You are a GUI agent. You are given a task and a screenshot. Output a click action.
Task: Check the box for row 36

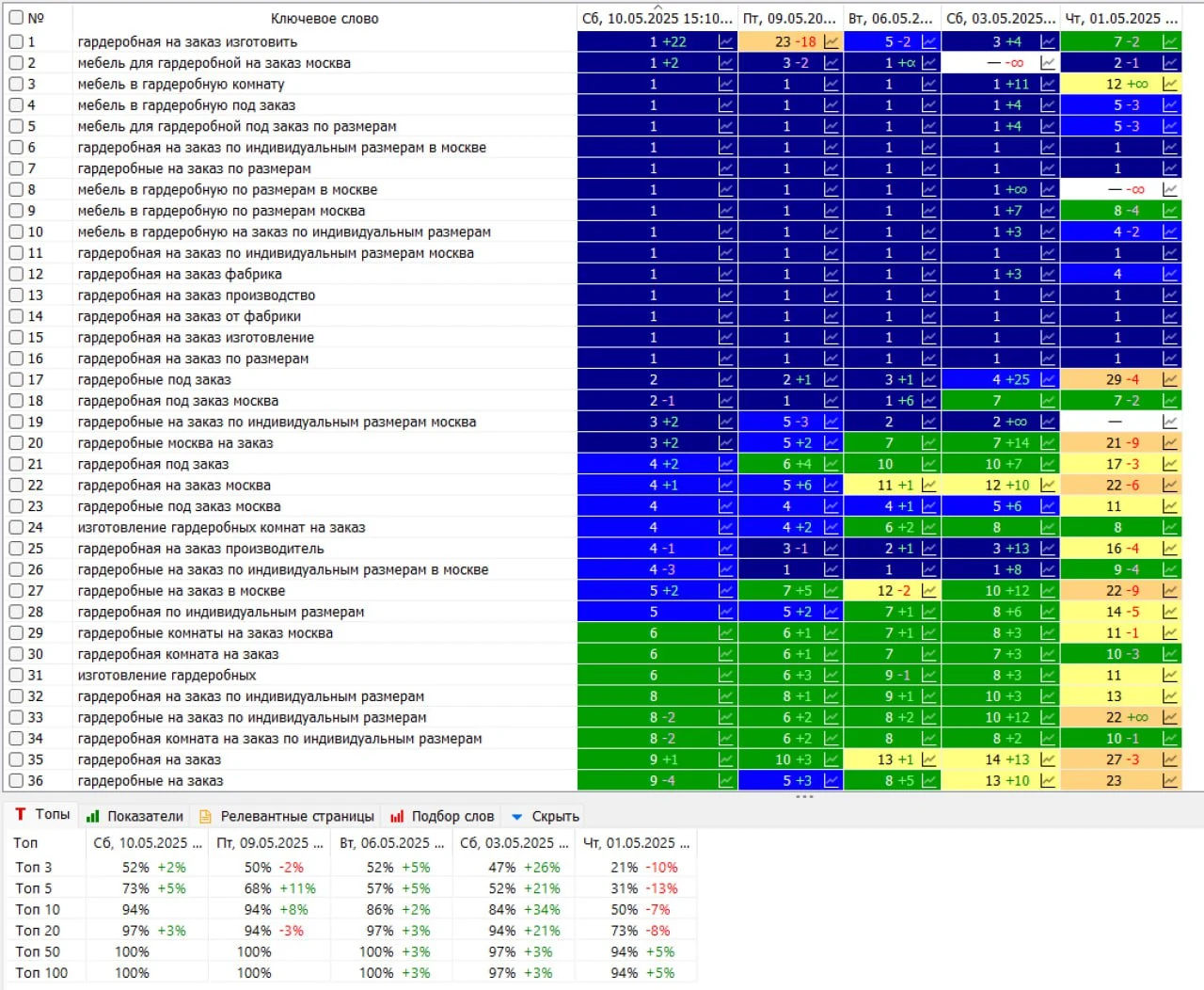pos(16,780)
